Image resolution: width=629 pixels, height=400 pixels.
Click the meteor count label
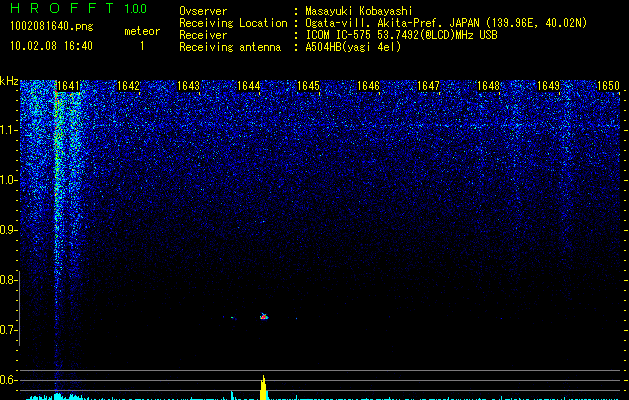[141, 31]
